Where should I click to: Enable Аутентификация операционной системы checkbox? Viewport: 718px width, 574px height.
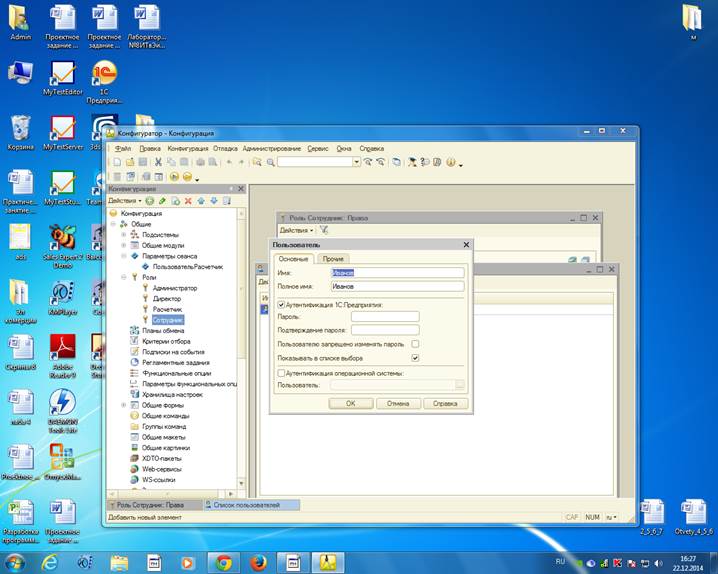[x=281, y=373]
